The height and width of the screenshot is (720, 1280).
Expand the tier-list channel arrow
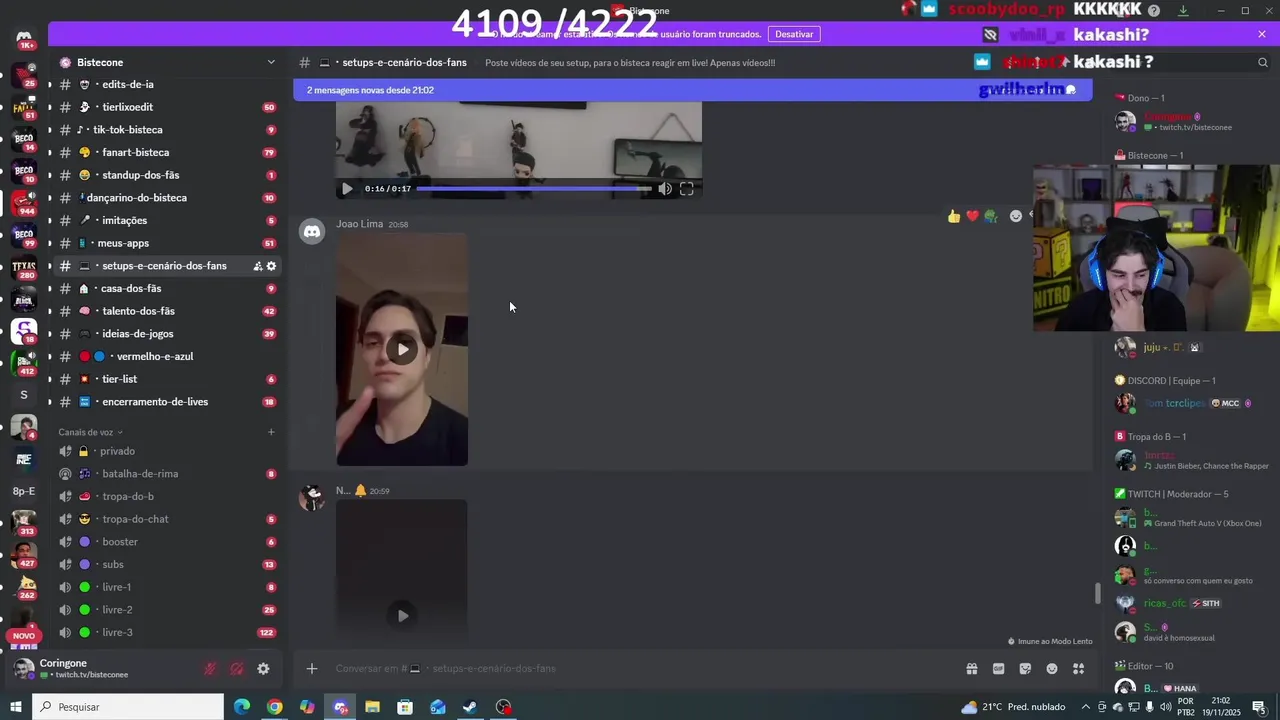[49, 379]
